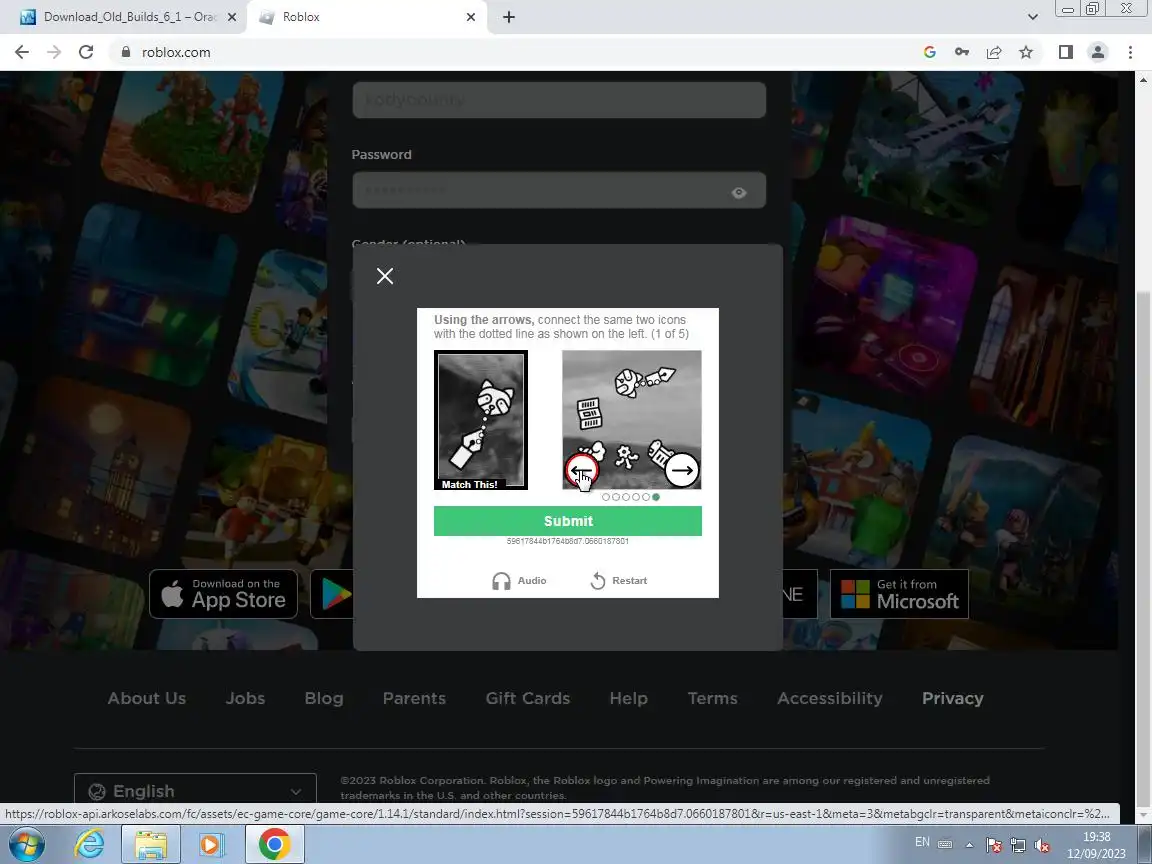This screenshot has width=1152, height=864.
Task: Open the tab search chevron
Action: coord(1032,17)
